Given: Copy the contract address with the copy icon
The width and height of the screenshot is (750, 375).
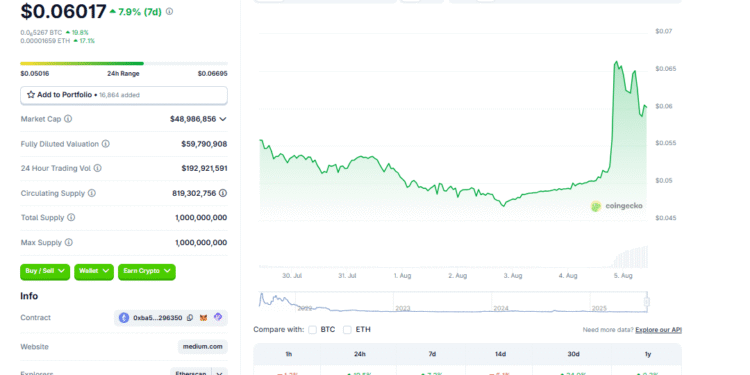Looking at the screenshot, I should (x=190, y=318).
